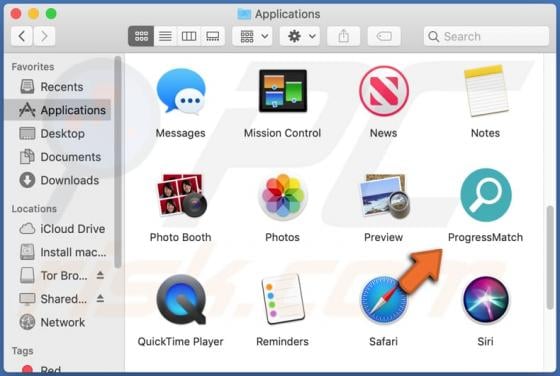The image size is (560, 376).
Task: Click the Mission Control label text
Action: 282,133
